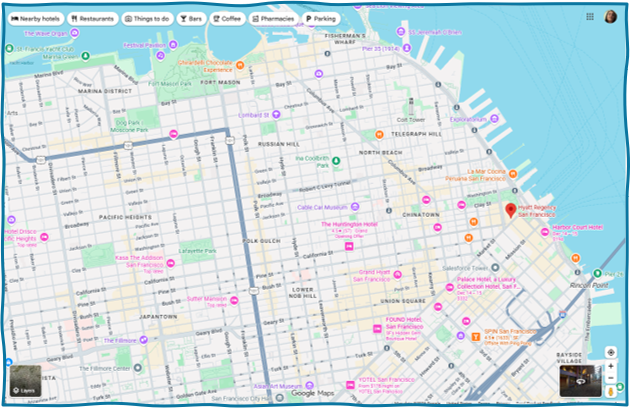Viewport: 631px width, 408px height.
Task: Select the Exploratorium marker
Action: click(494, 119)
